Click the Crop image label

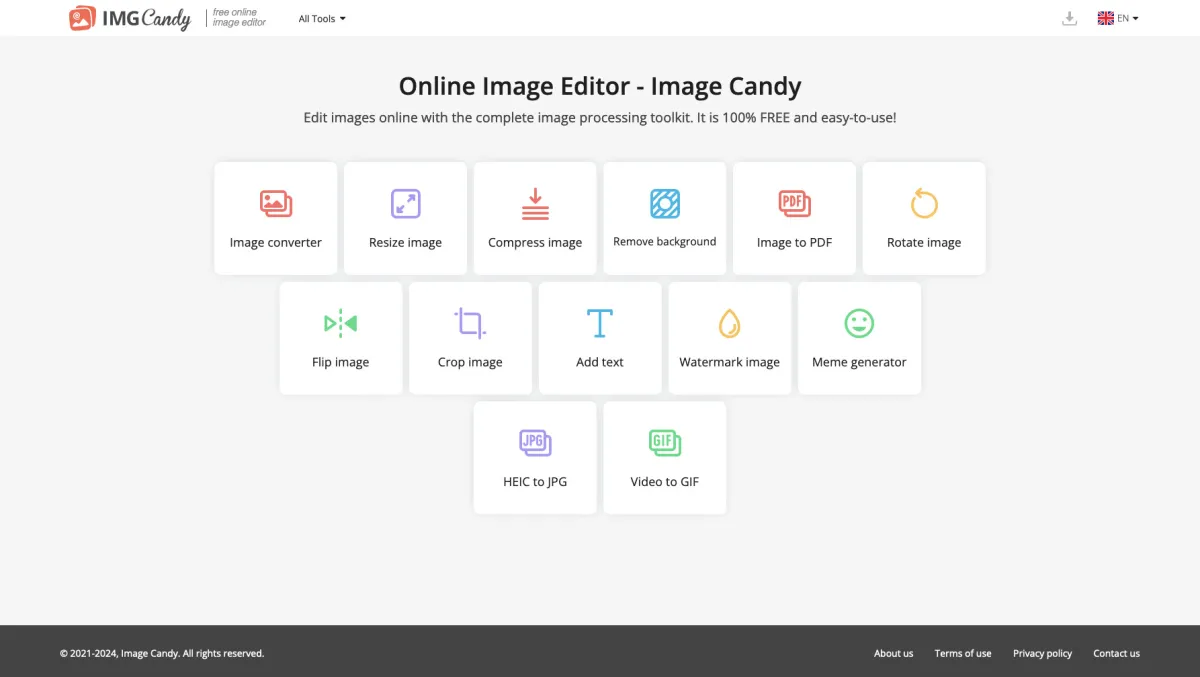(470, 362)
